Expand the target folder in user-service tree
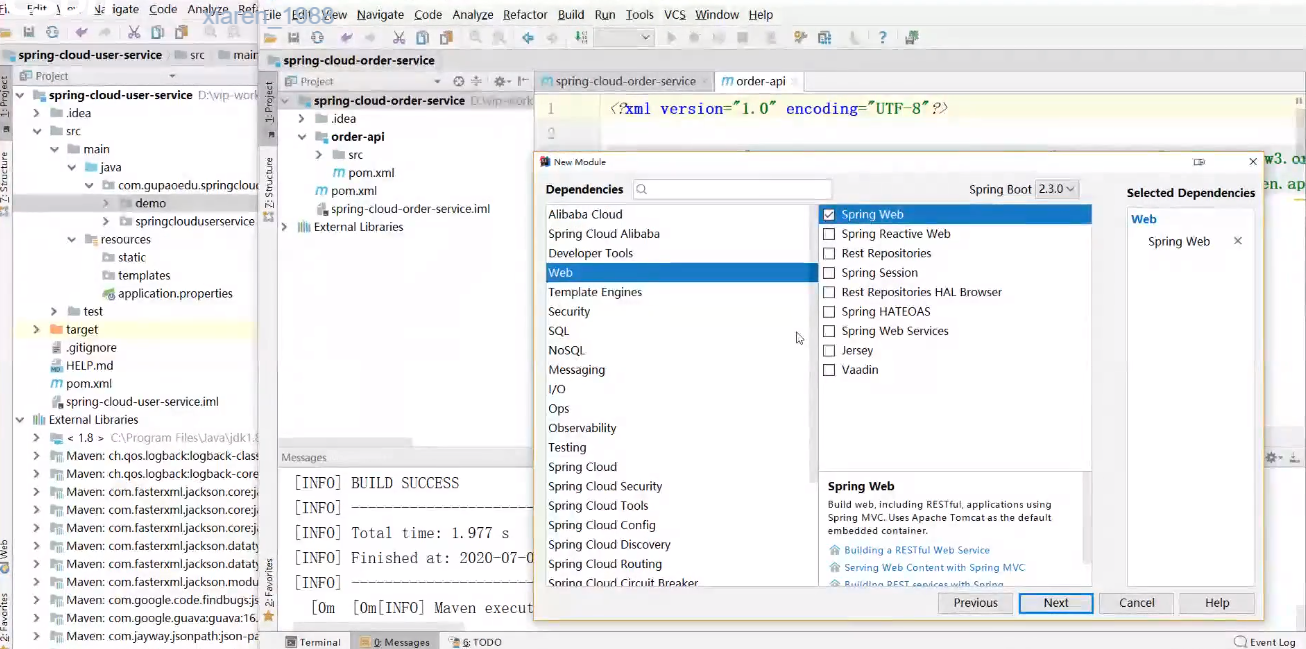1306x649 pixels. click(37, 330)
